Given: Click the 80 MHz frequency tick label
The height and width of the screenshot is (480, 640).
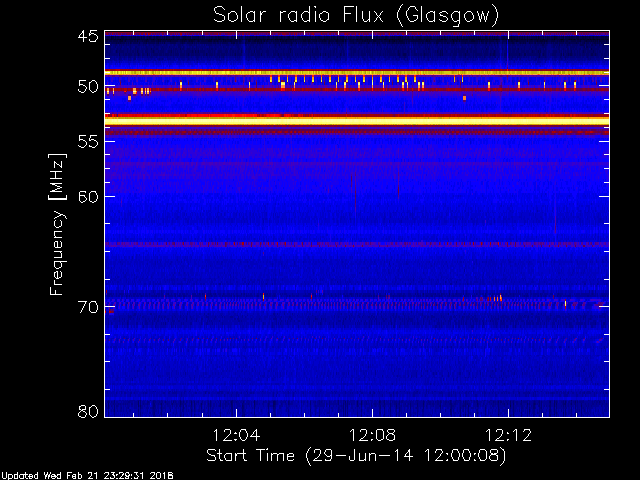Looking at the screenshot, I should [x=88, y=411].
